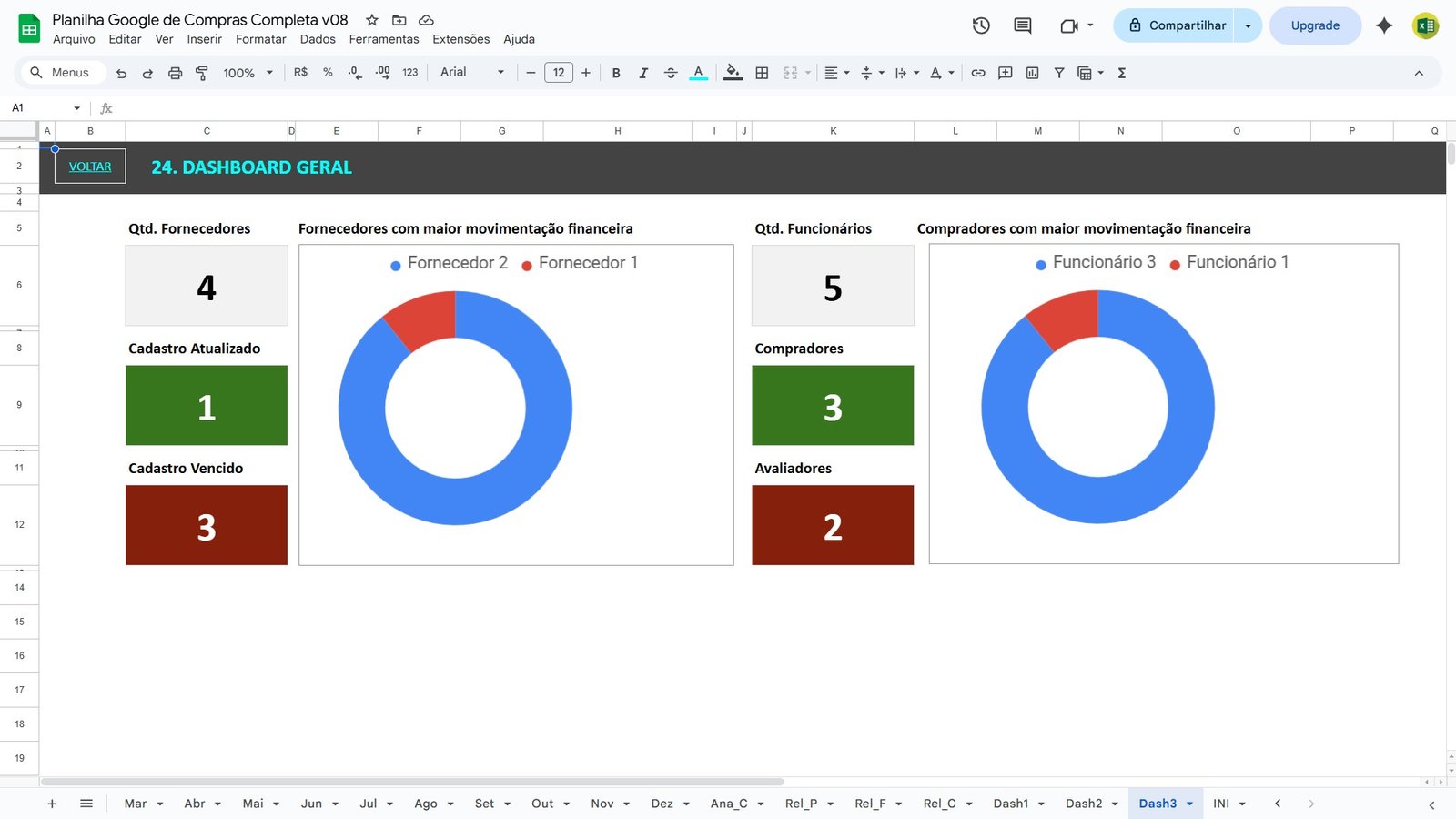Select the paint format tool
Screen dimensions: 1456x819
[202, 72]
